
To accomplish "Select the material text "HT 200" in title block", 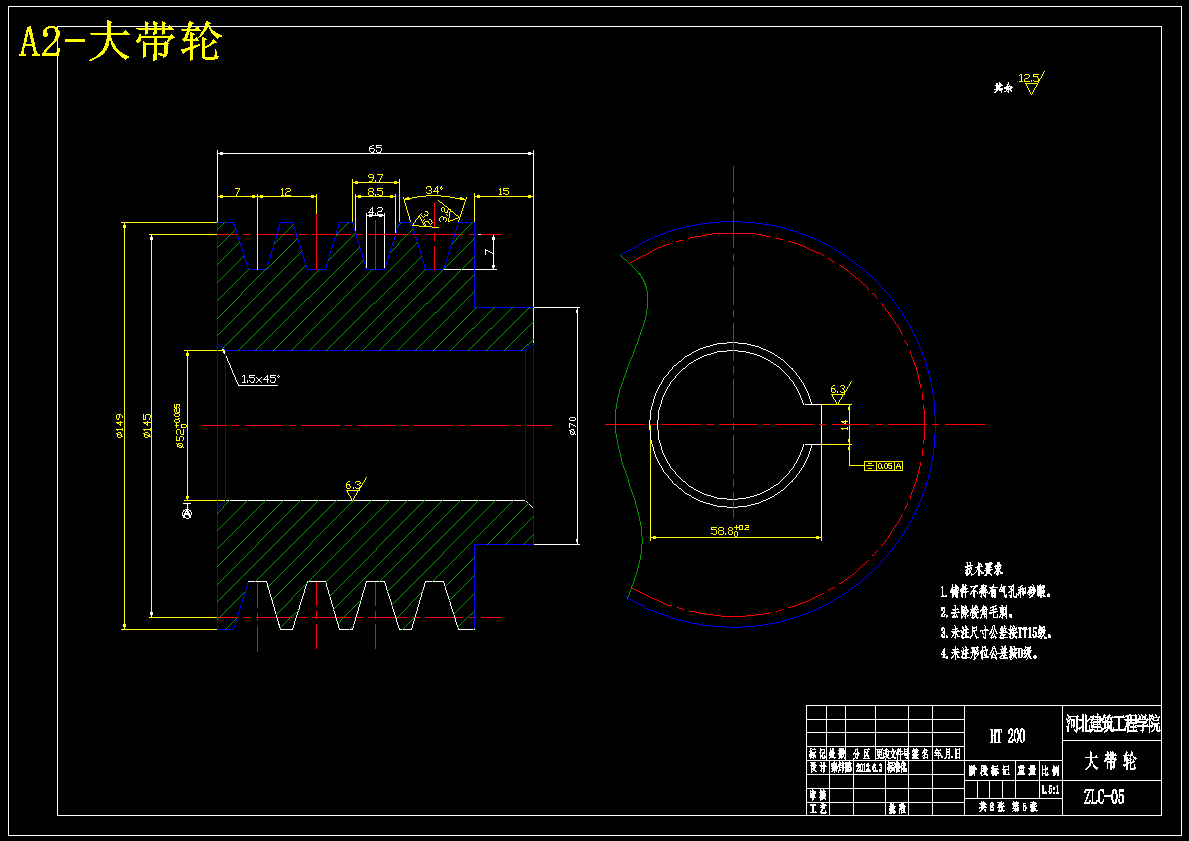I will 1007,736.
